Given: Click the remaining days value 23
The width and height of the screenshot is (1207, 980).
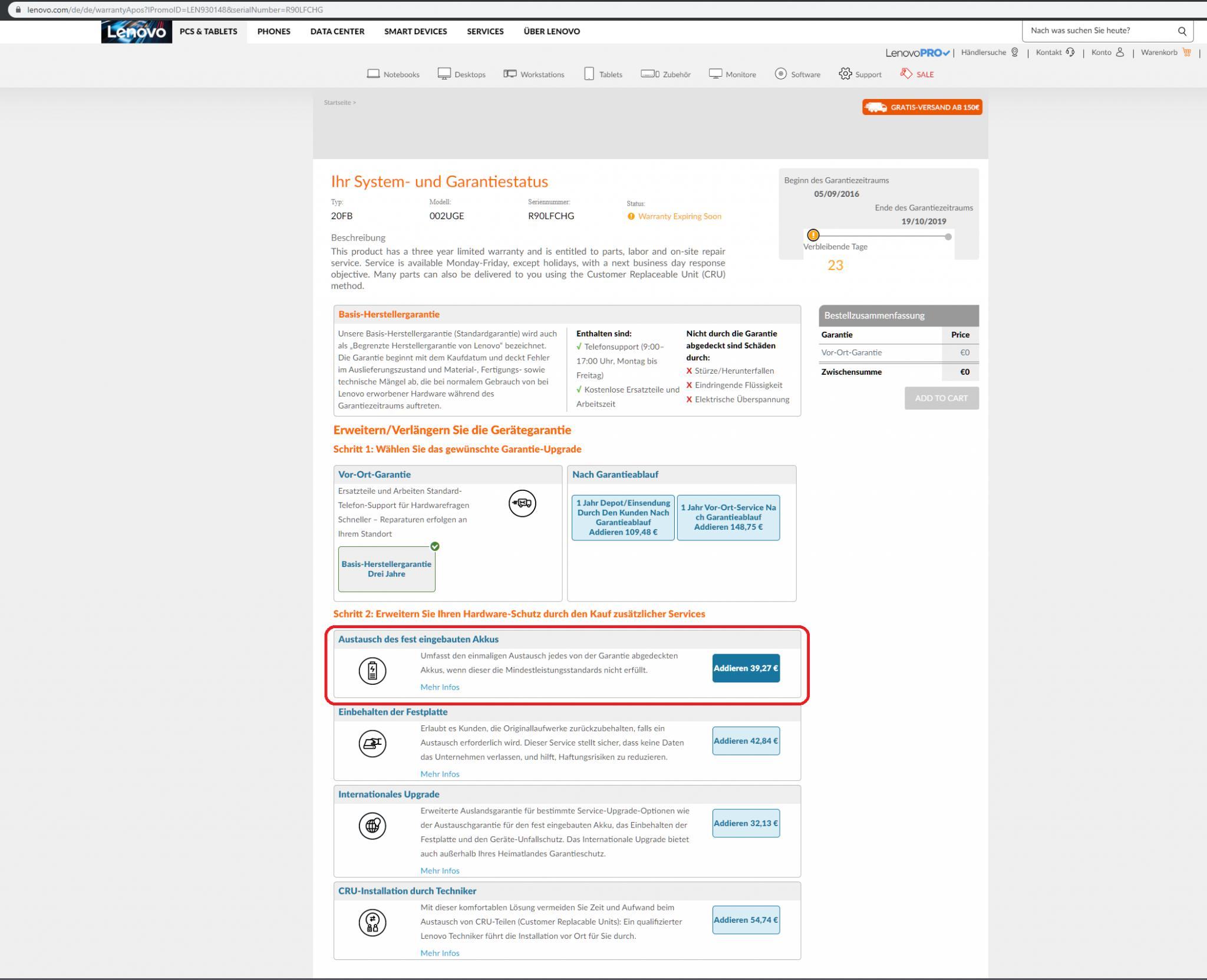Looking at the screenshot, I should (835, 265).
